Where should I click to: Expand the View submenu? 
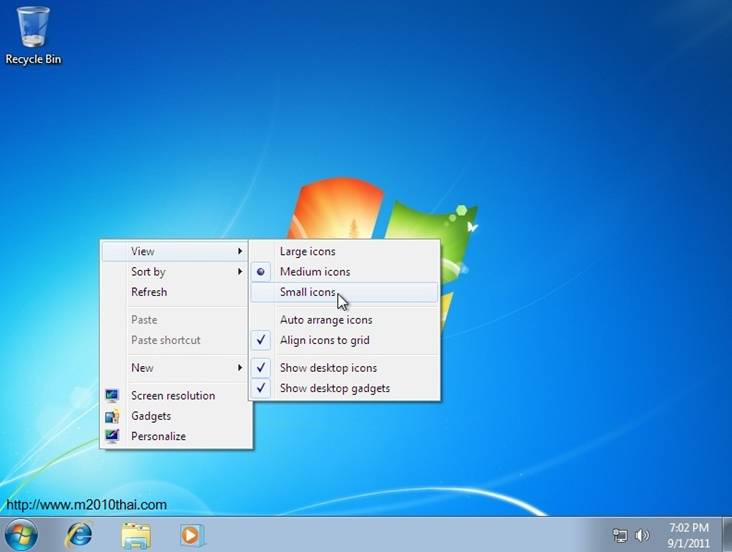(x=175, y=251)
